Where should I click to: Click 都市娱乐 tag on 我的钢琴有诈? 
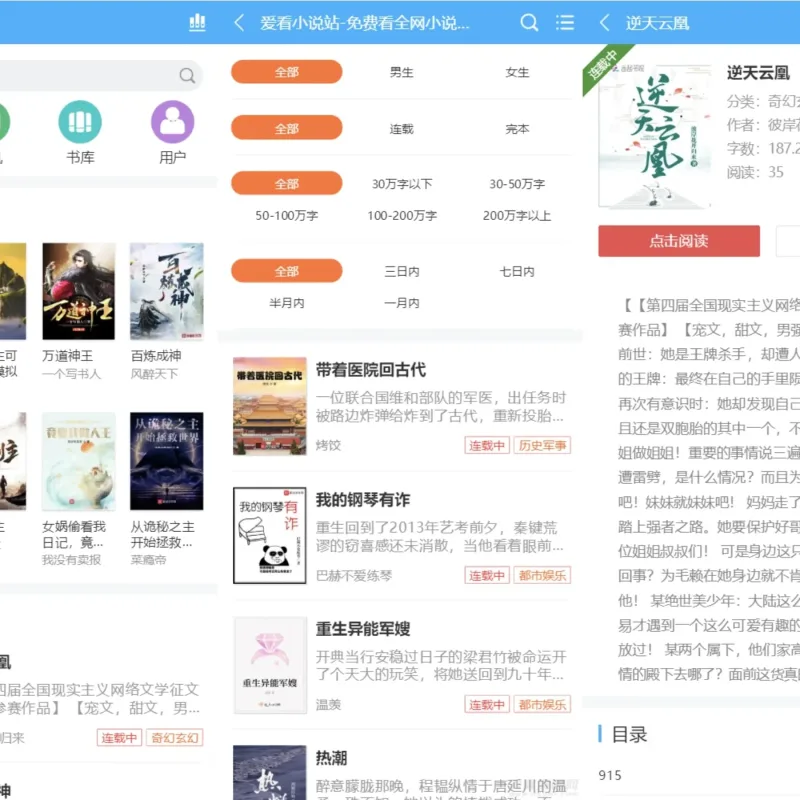click(542, 575)
